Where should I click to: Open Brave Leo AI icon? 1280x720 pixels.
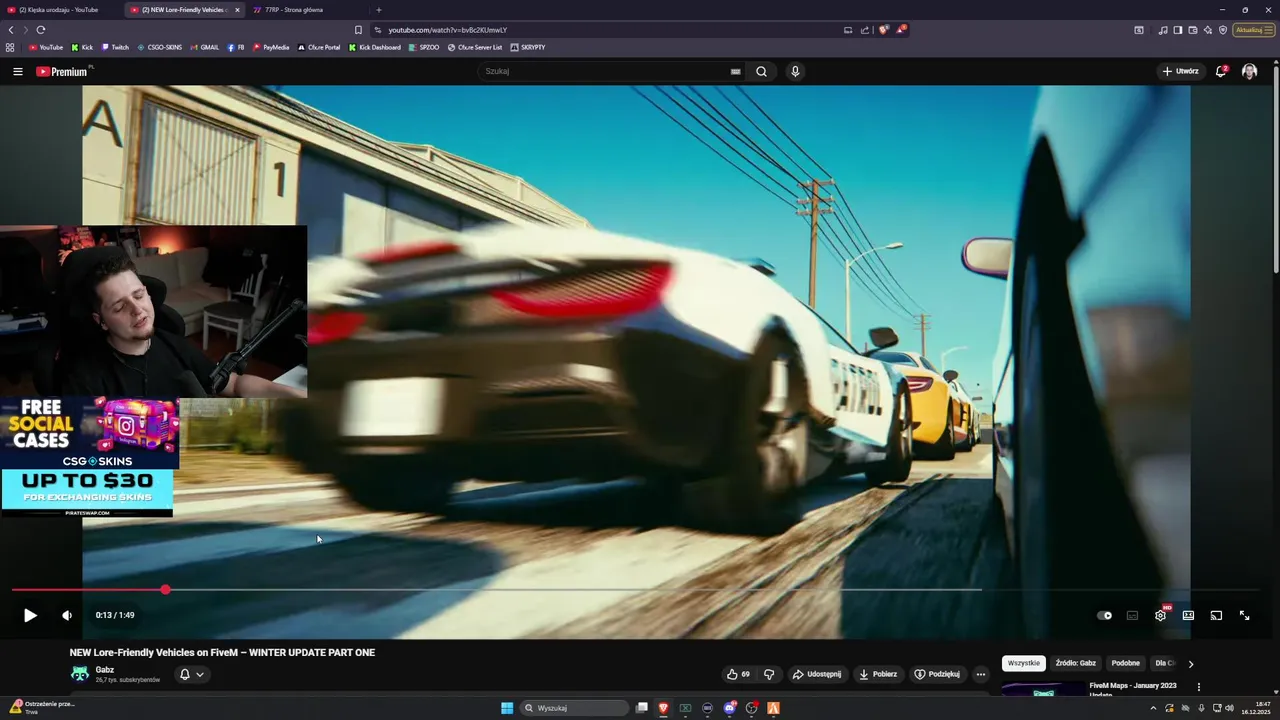pos(1208,30)
